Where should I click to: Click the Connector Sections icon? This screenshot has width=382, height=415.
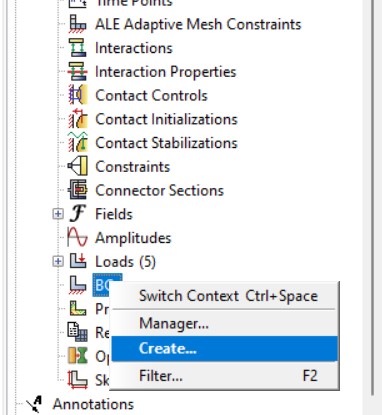pos(78,190)
